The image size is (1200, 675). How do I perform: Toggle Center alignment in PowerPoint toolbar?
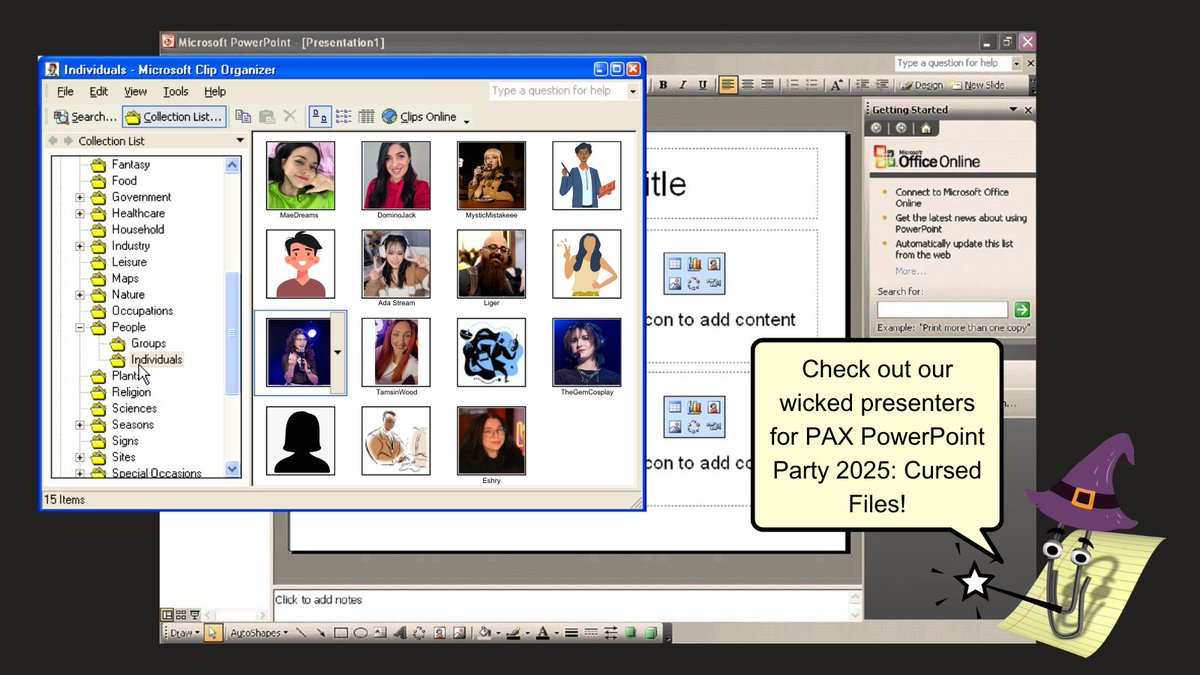point(748,85)
